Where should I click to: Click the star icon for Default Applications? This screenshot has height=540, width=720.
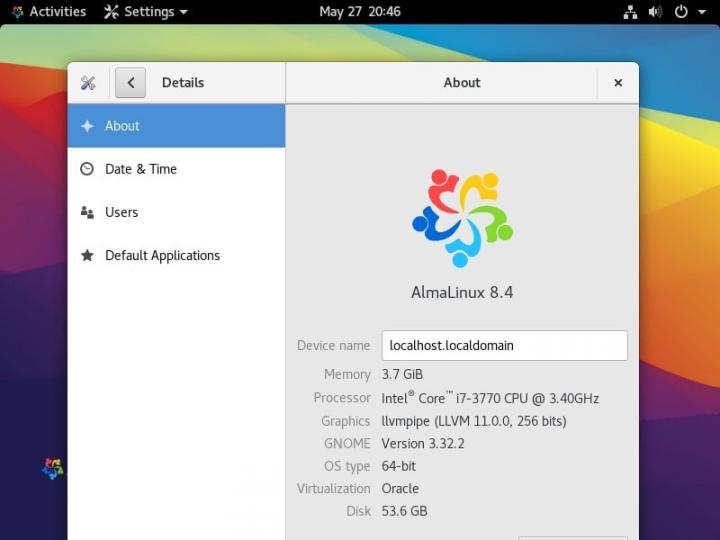tap(87, 255)
